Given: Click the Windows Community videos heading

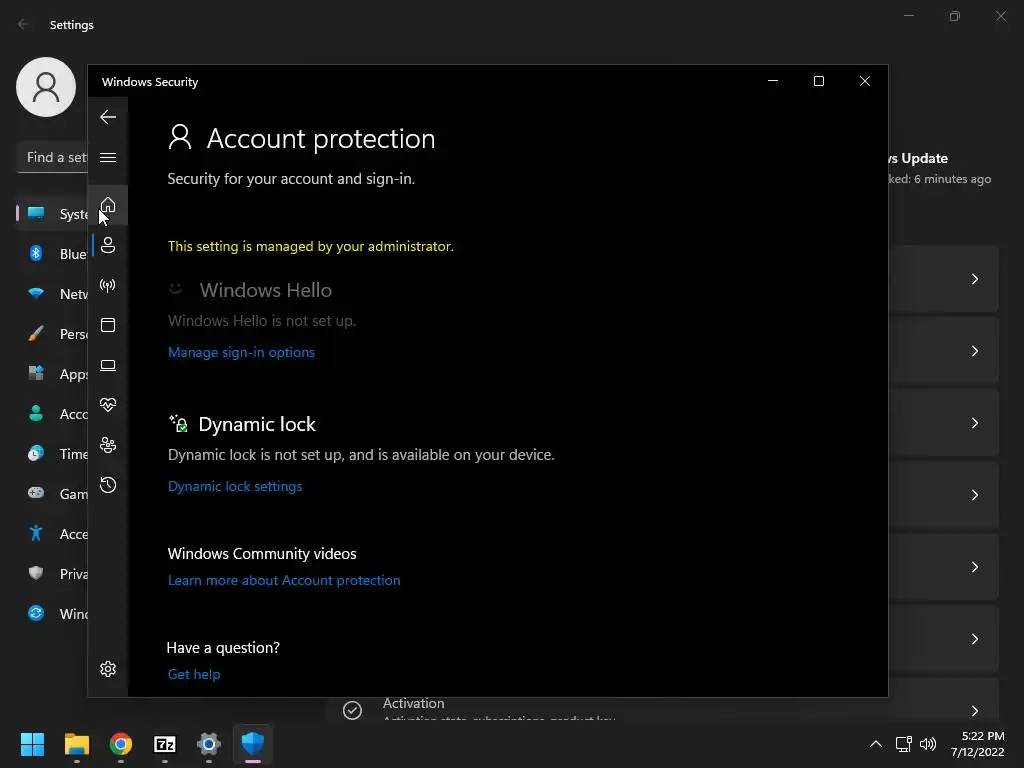Looking at the screenshot, I should point(262,553).
